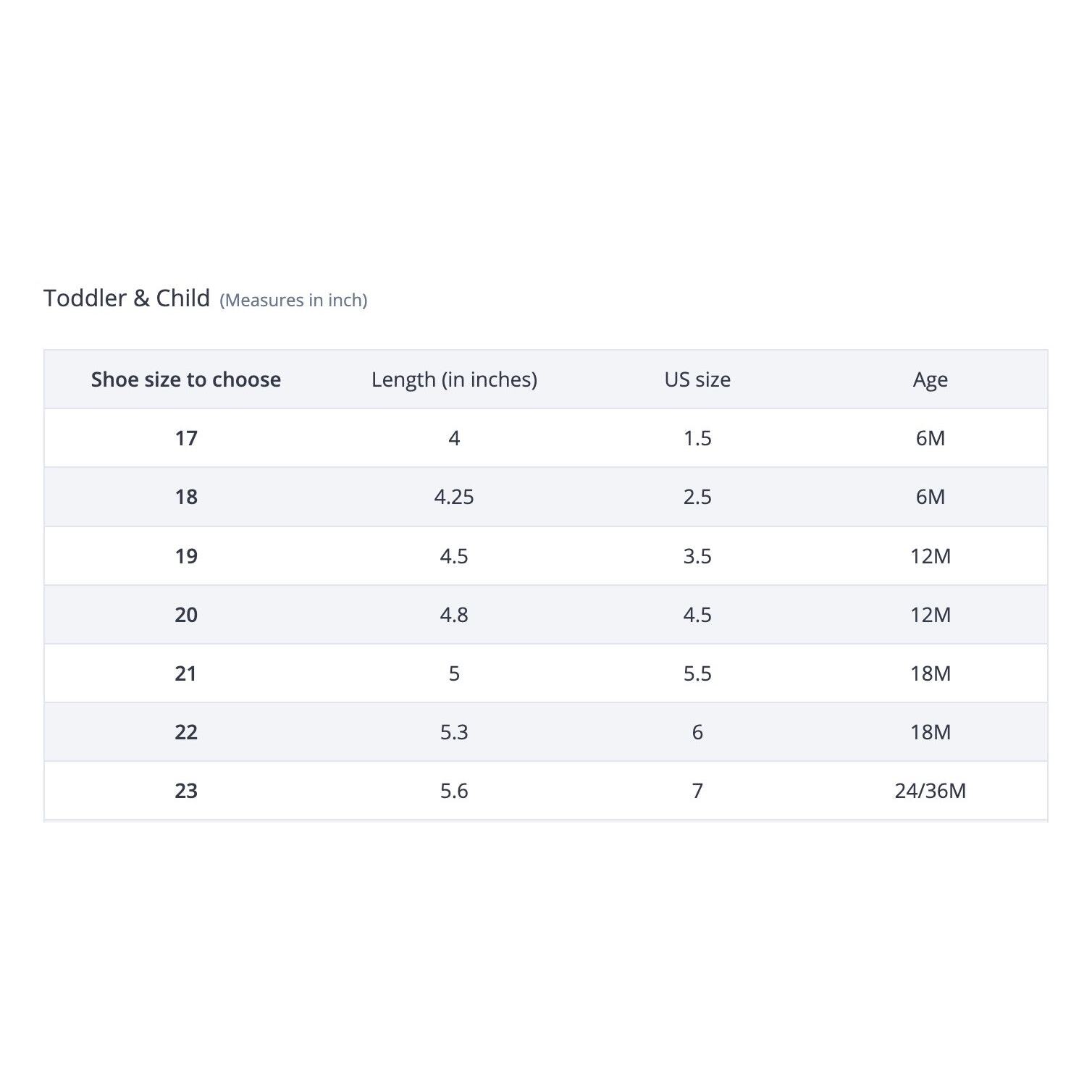The width and height of the screenshot is (1092, 1092).
Task: Select shoe size 23 row label
Action: 186,791
